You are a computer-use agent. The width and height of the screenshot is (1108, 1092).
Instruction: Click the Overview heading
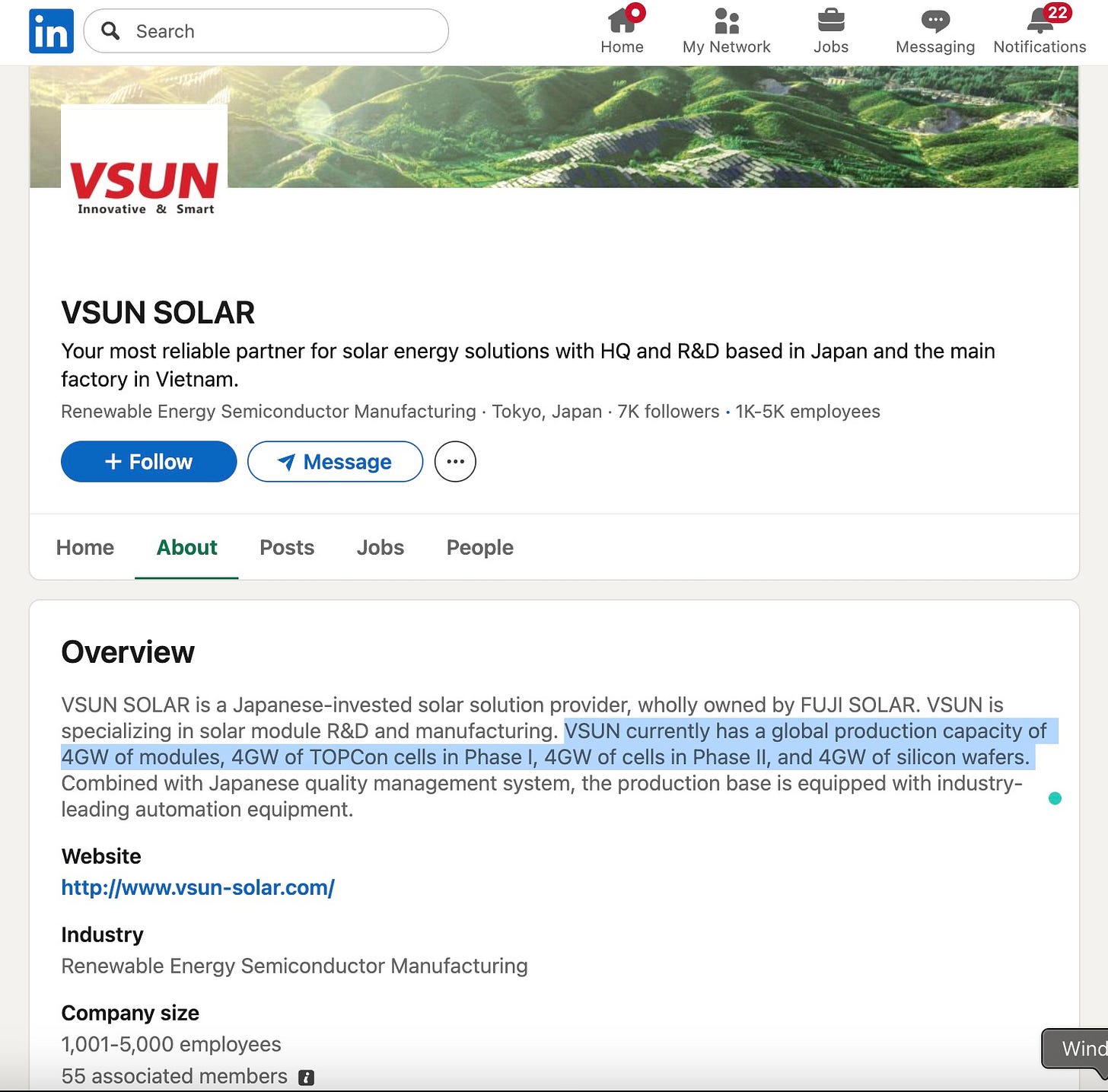[x=128, y=652]
